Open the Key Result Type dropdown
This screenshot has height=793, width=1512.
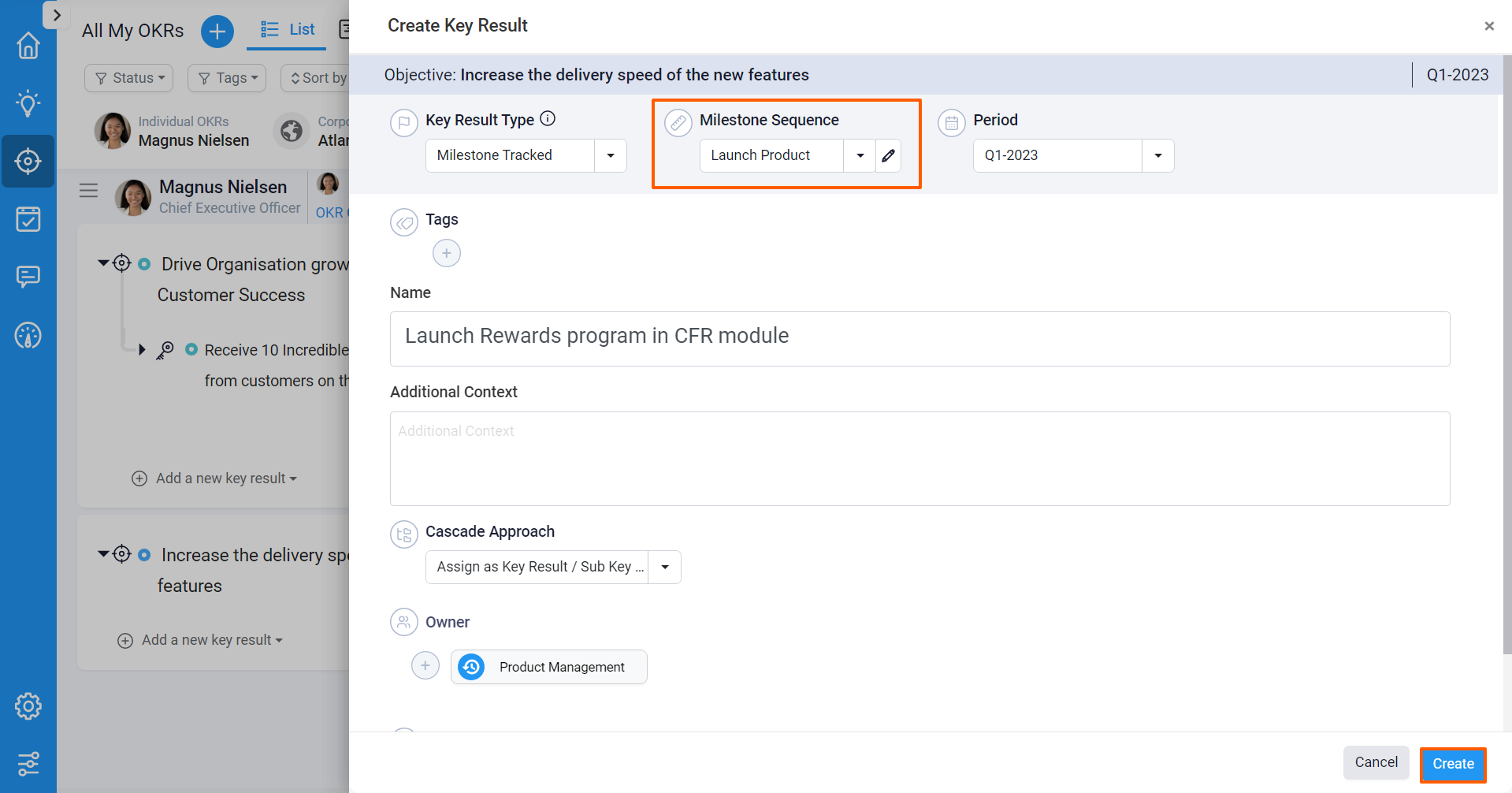611,155
